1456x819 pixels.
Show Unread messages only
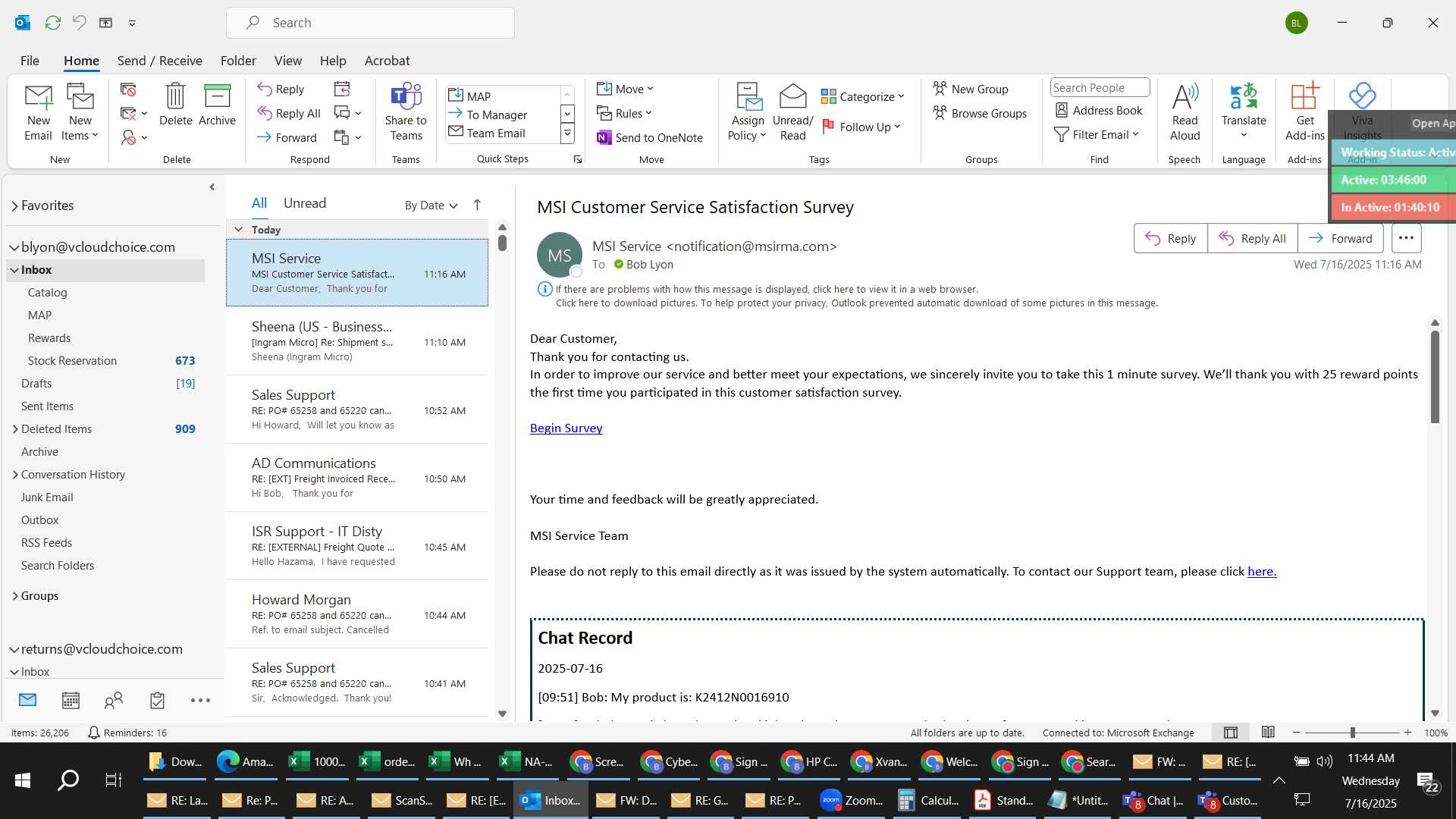pyautogui.click(x=305, y=203)
